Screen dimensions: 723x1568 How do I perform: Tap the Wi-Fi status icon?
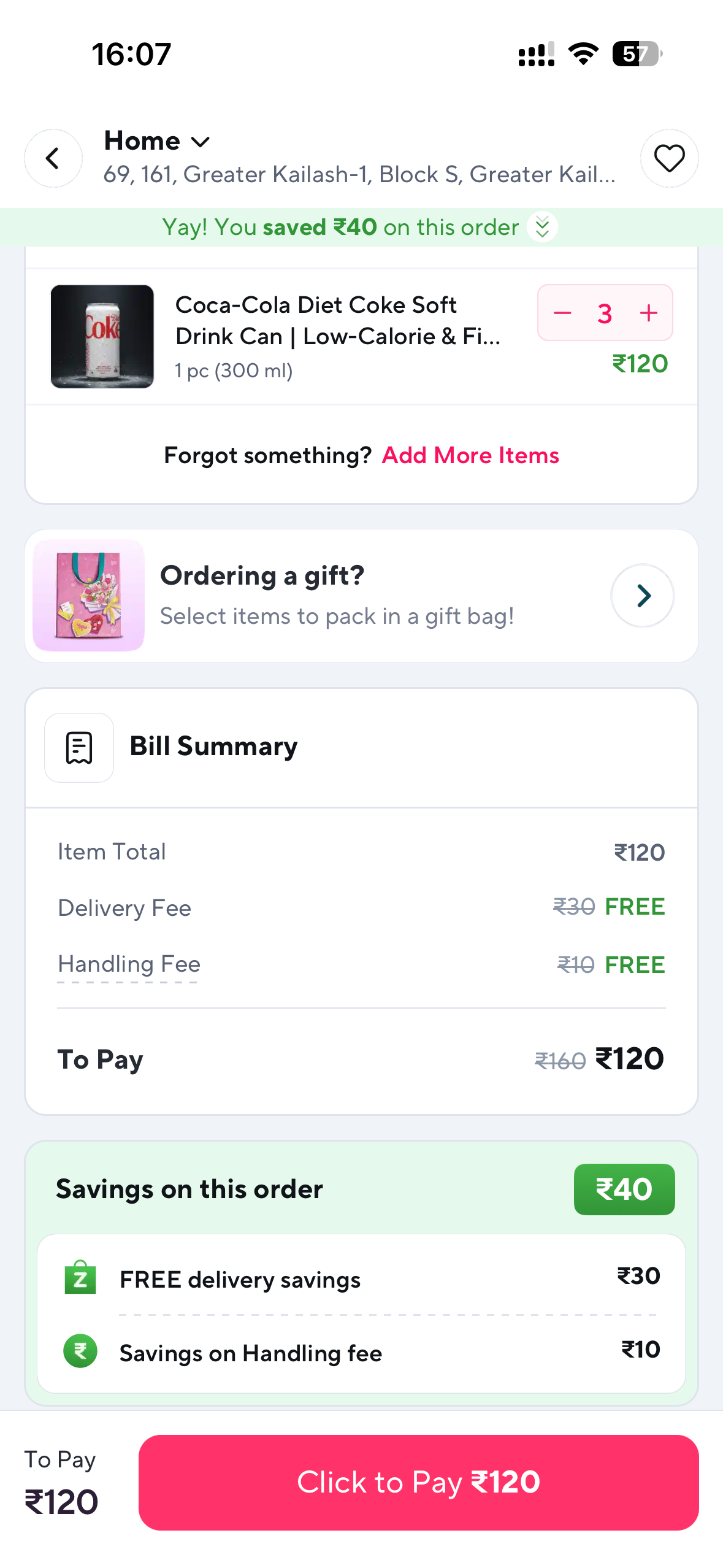[x=583, y=54]
